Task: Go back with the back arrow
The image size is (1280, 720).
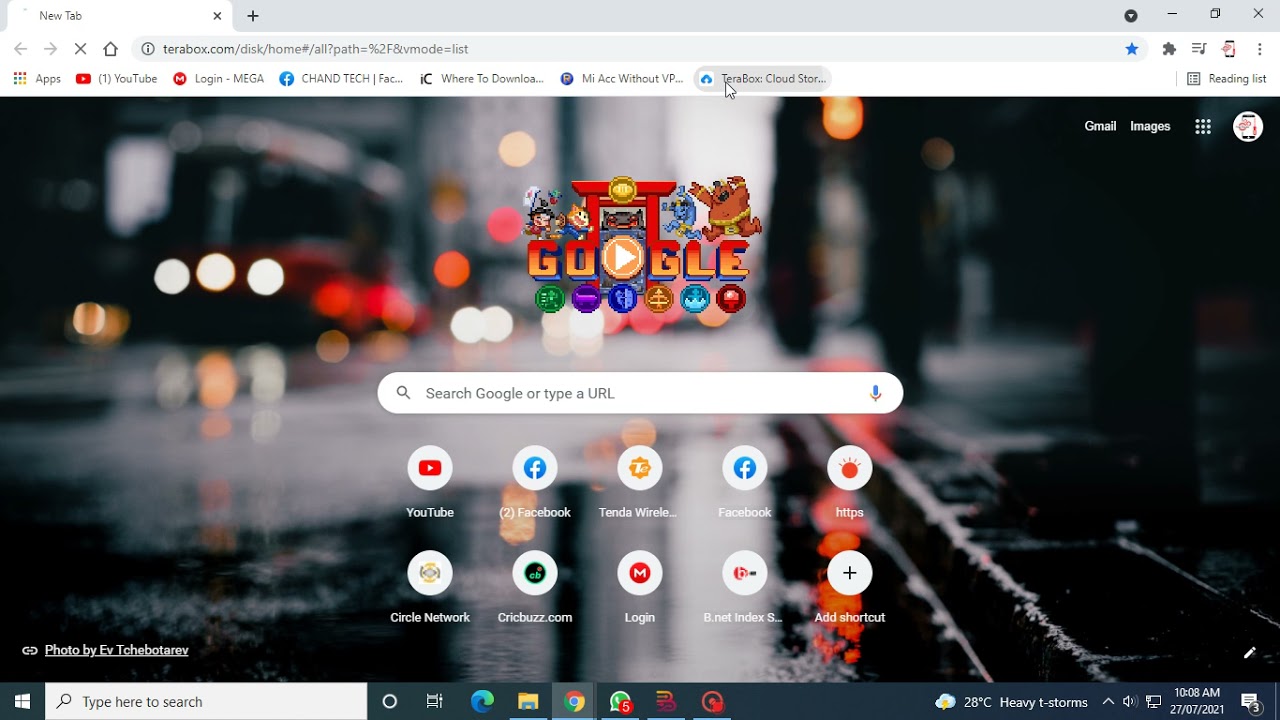Action: [20, 49]
